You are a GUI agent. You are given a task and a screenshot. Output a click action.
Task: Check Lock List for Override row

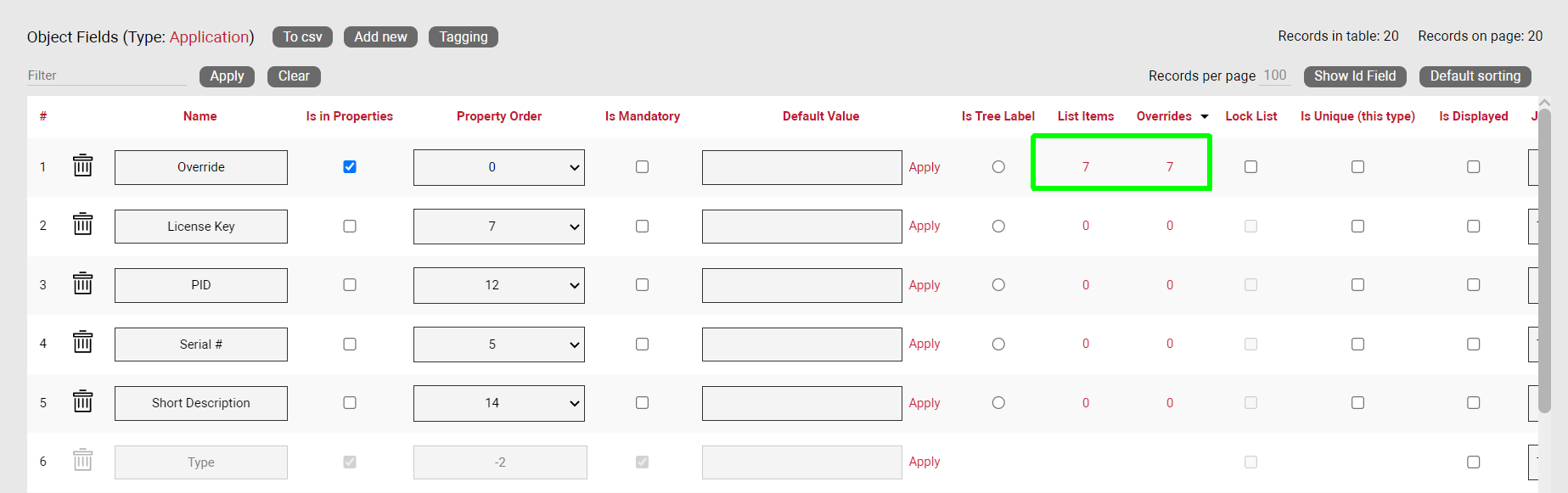pyautogui.click(x=1250, y=167)
